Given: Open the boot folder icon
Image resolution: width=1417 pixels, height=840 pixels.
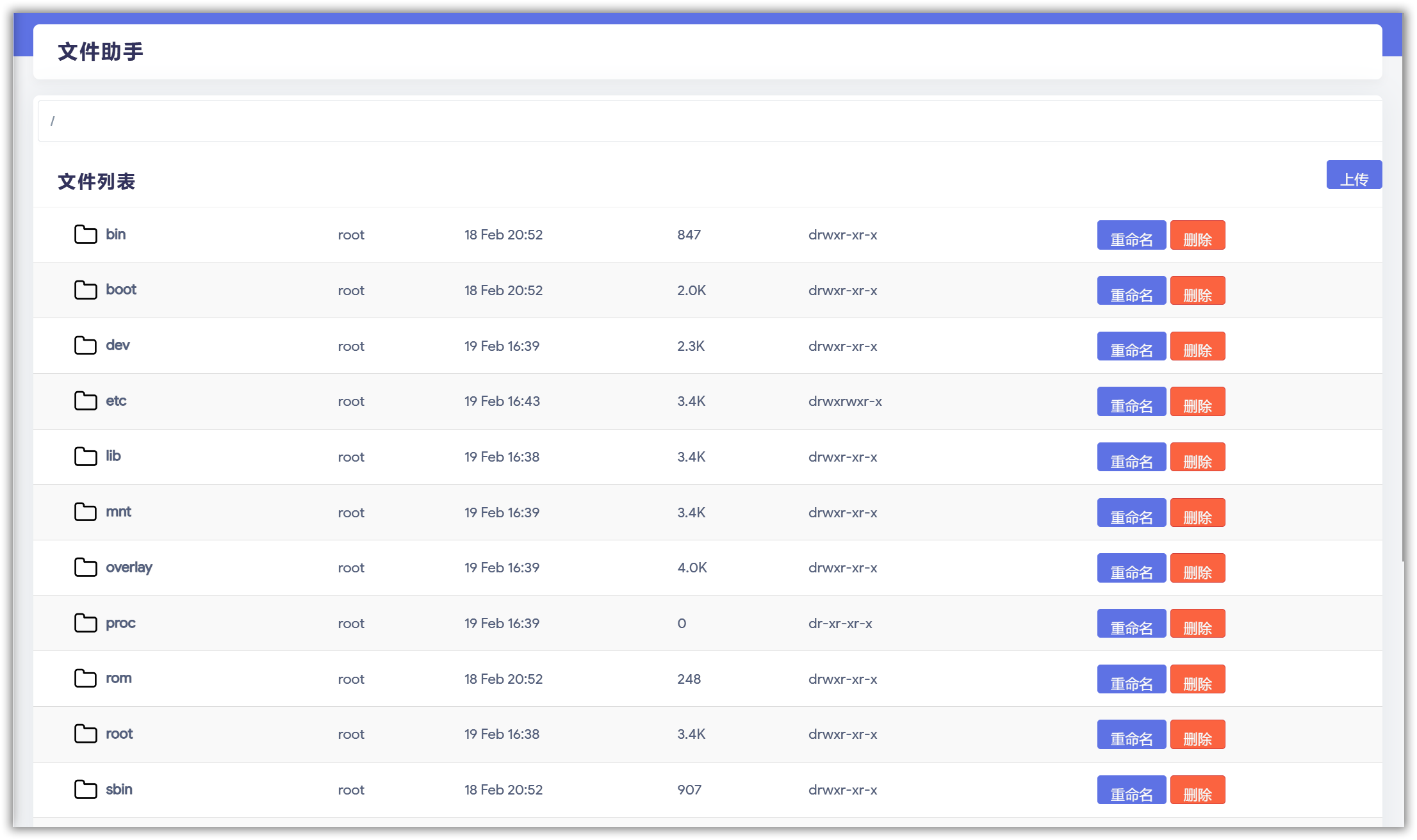Looking at the screenshot, I should coord(85,290).
